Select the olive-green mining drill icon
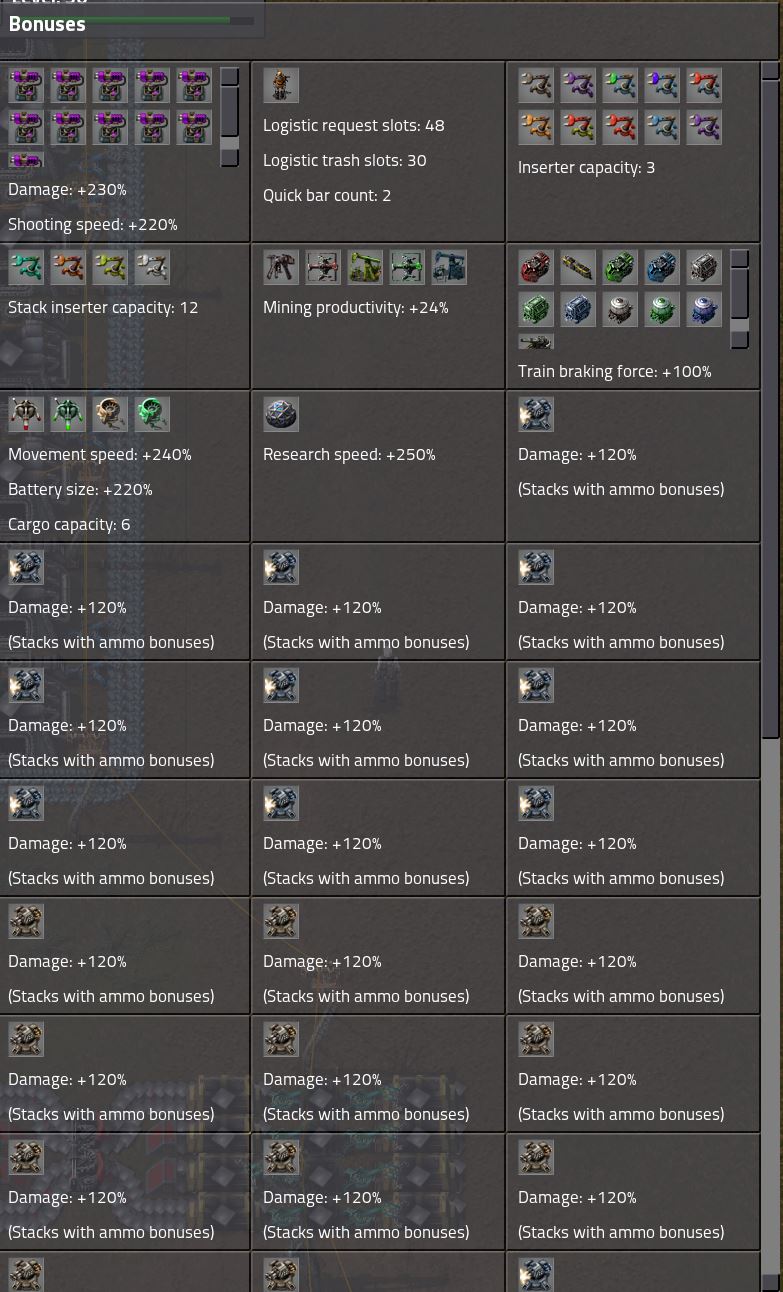Viewport: 783px width, 1292px height. (365, 268)
